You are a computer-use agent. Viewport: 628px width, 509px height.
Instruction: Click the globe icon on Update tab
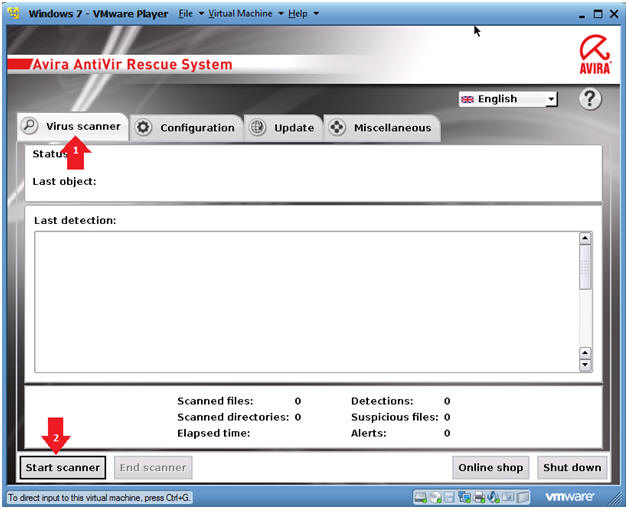258,127
